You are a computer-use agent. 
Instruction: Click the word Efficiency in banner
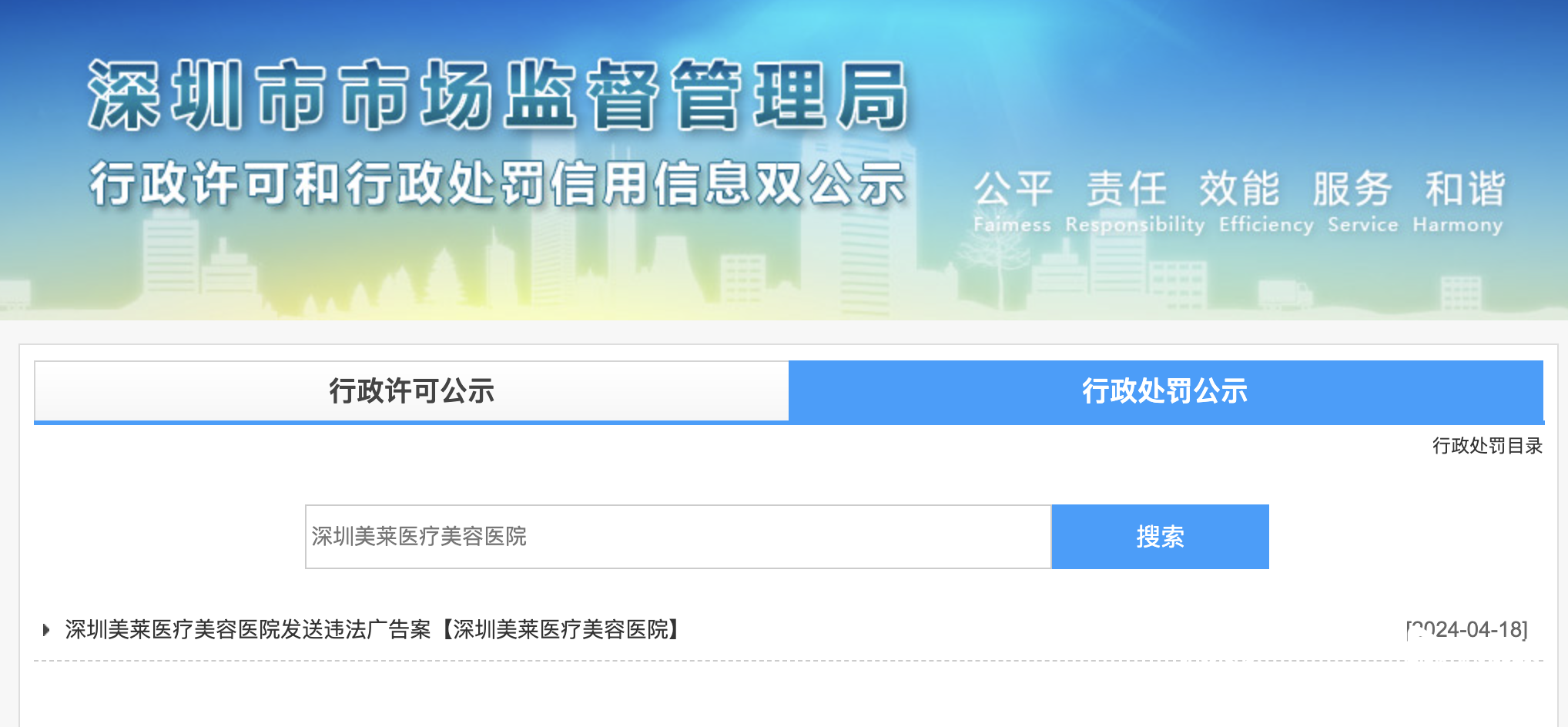pyautogui.click(x=1266, y=225)
